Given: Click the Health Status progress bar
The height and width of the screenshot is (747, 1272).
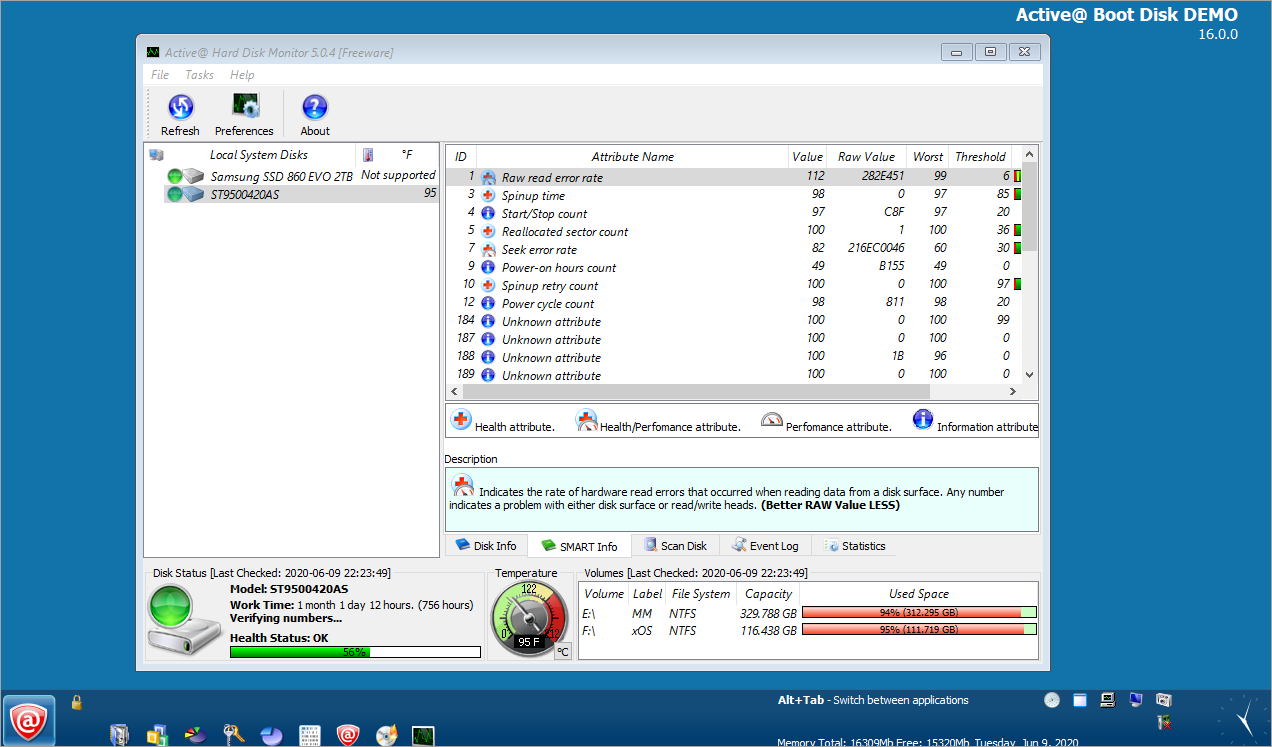Looking at the screenshot, I should click(355, 651).
